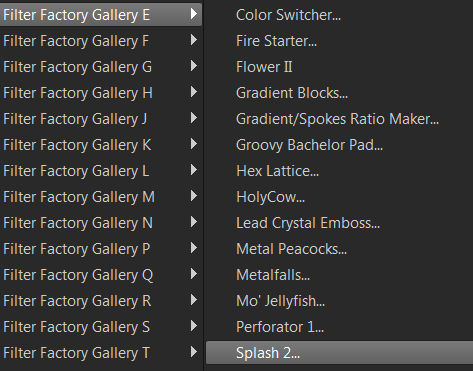Screen dimensions: 473x371
Task: Open Filter Factory Gallery H submenu
Action: [101, 93]
